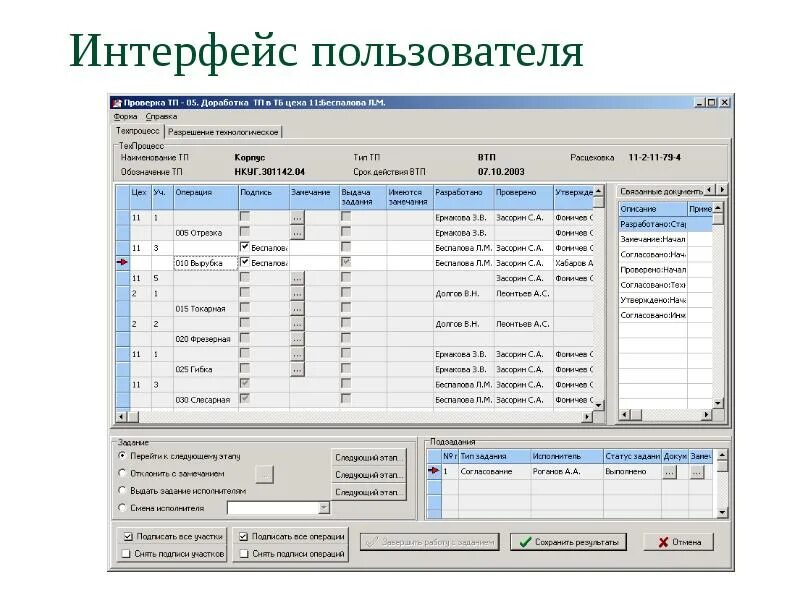Toggle Подпись checkbox for 030 Слесарная

245,398
